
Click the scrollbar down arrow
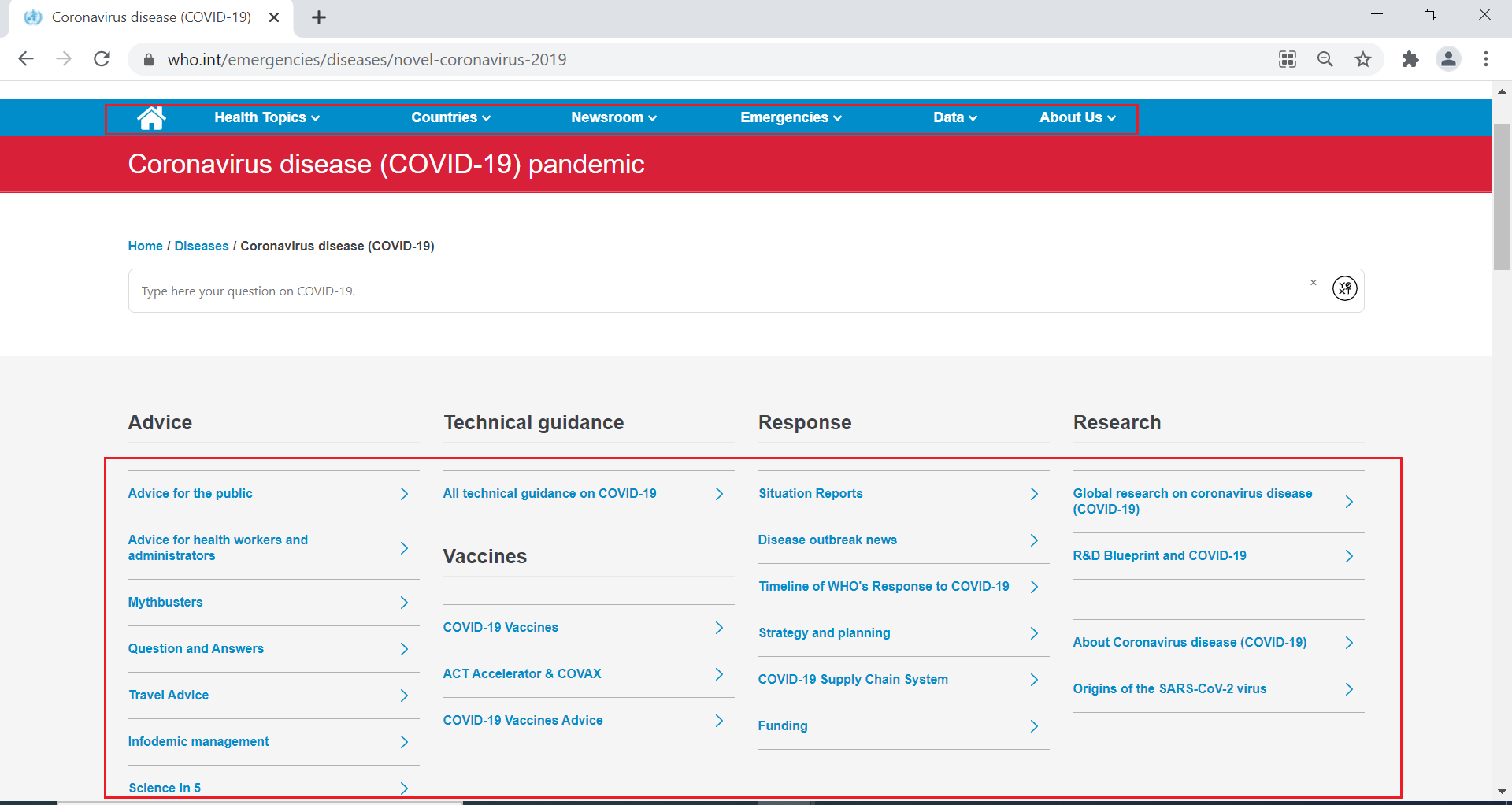pos(1502,791)
